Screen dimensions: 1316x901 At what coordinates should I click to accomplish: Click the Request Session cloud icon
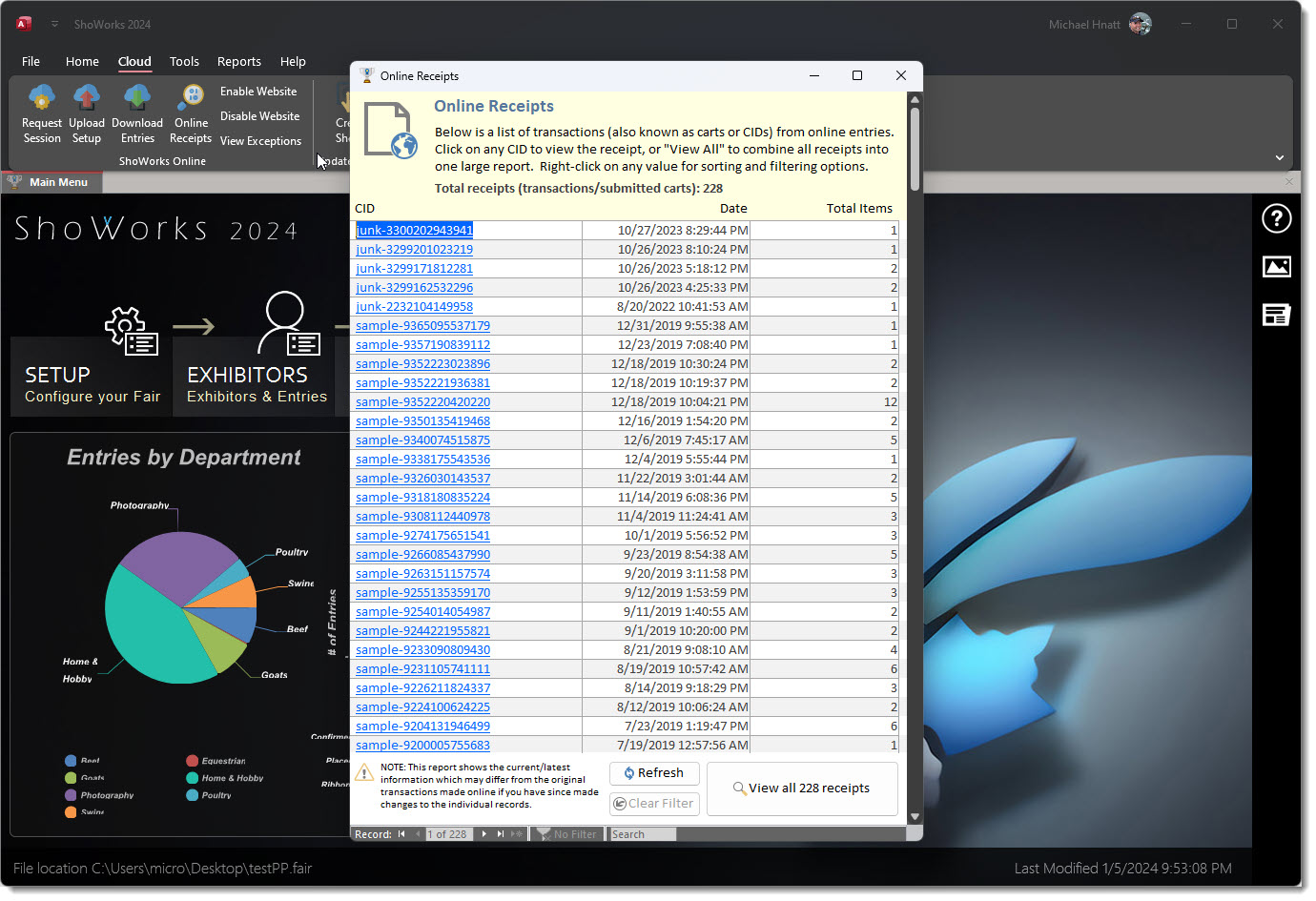42,98
